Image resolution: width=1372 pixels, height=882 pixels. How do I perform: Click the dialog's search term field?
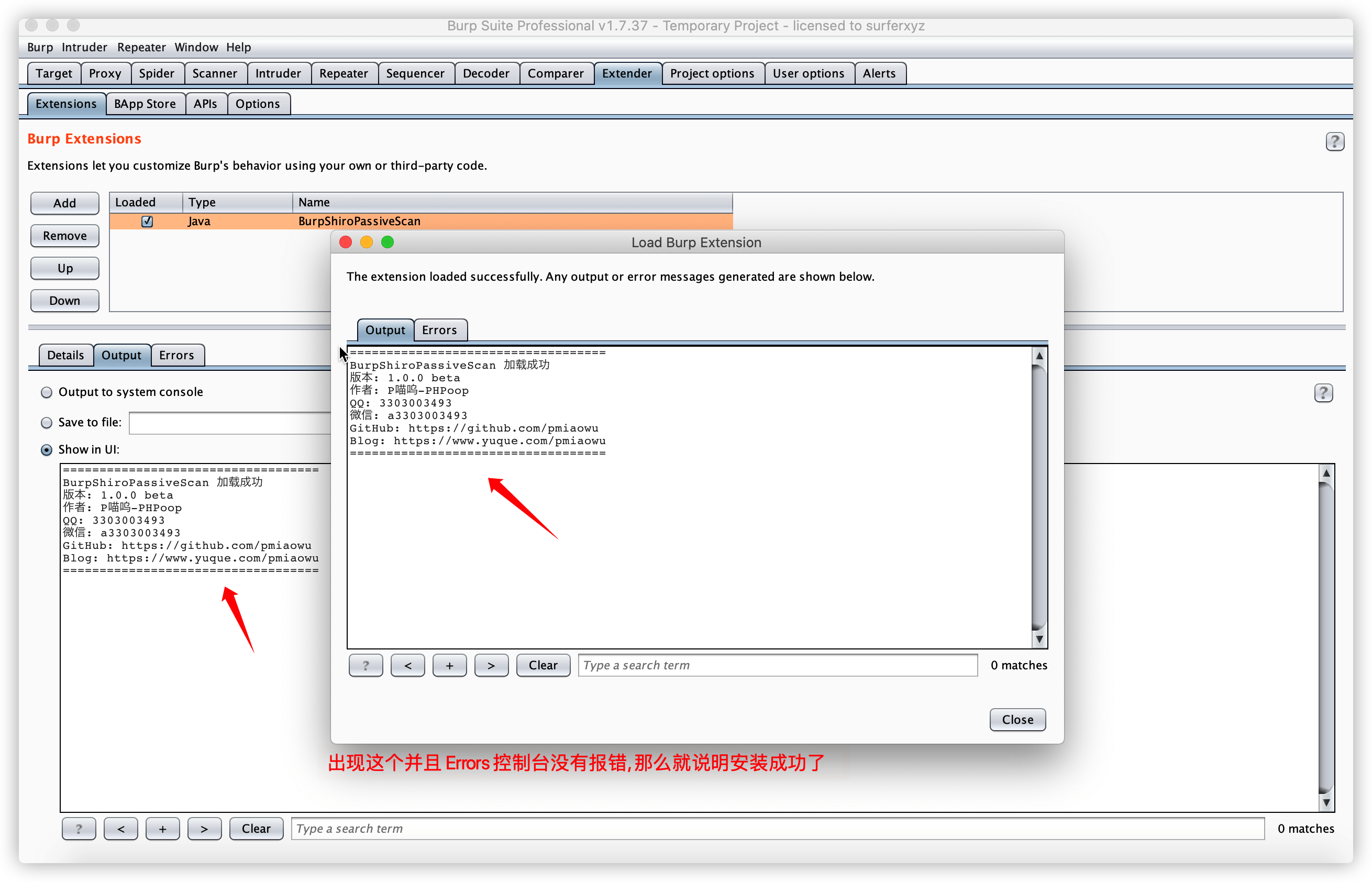pos(777,665)
